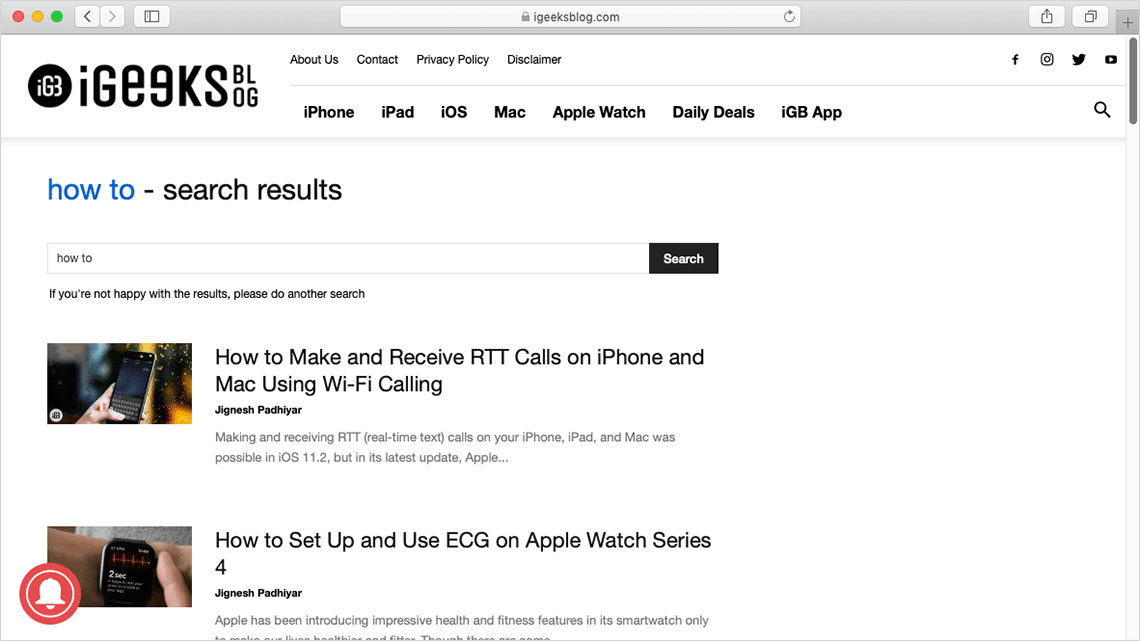Open iGeeksBlog Facebook page icon
The height and width of the screenshot is (641, 1140).
coord(1015,60)
